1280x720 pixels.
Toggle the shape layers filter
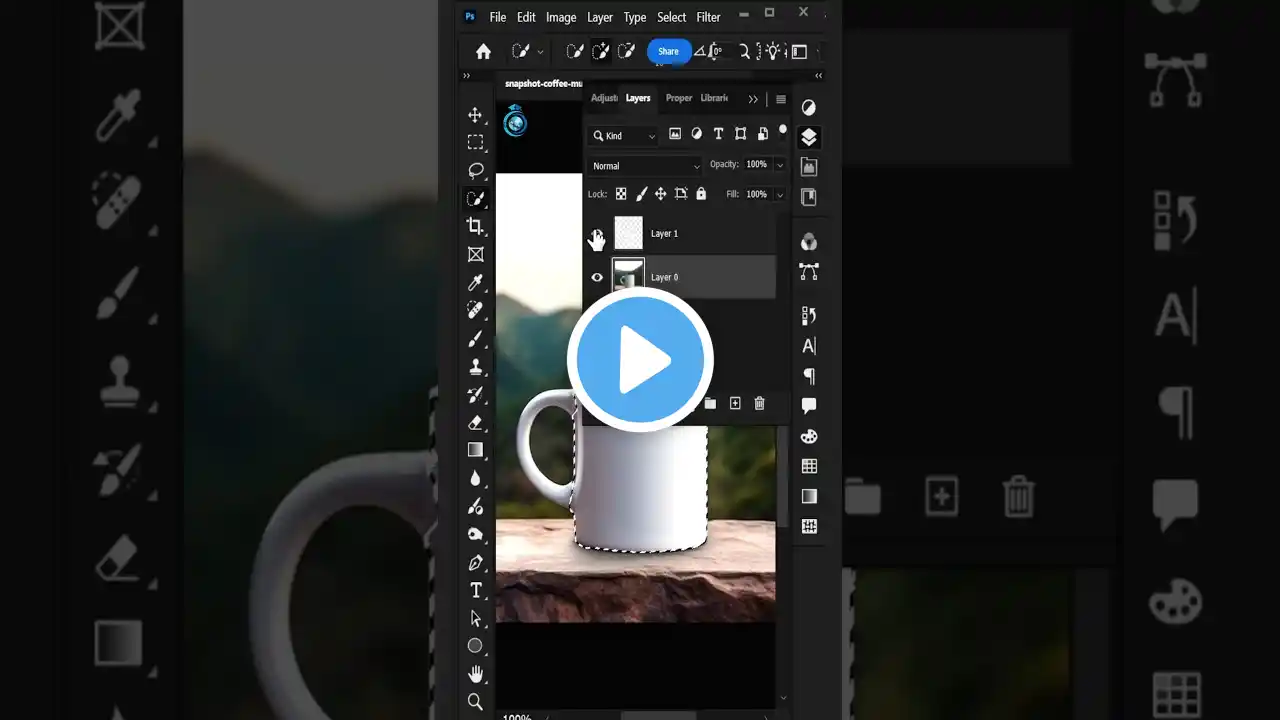(740, 134)
